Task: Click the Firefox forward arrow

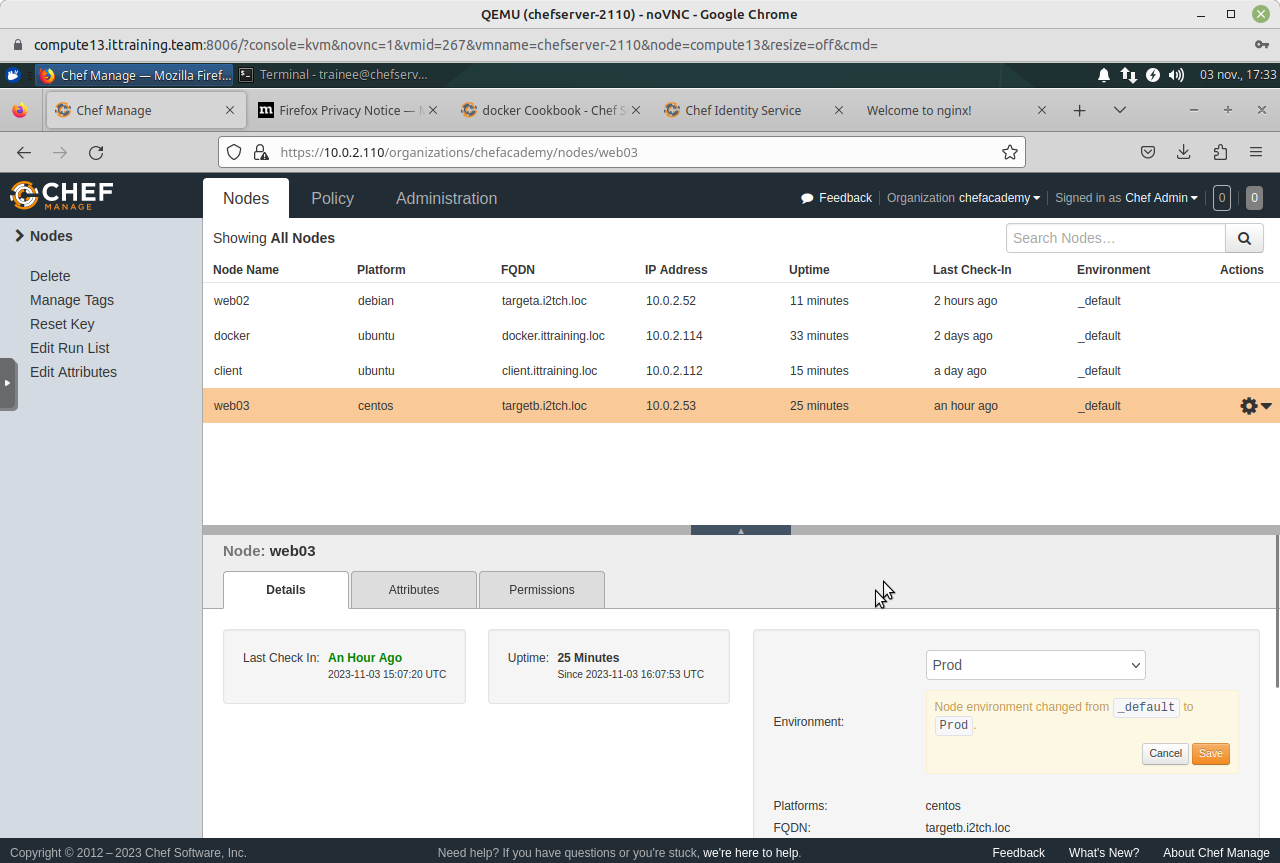Action: tap(60, 152)
